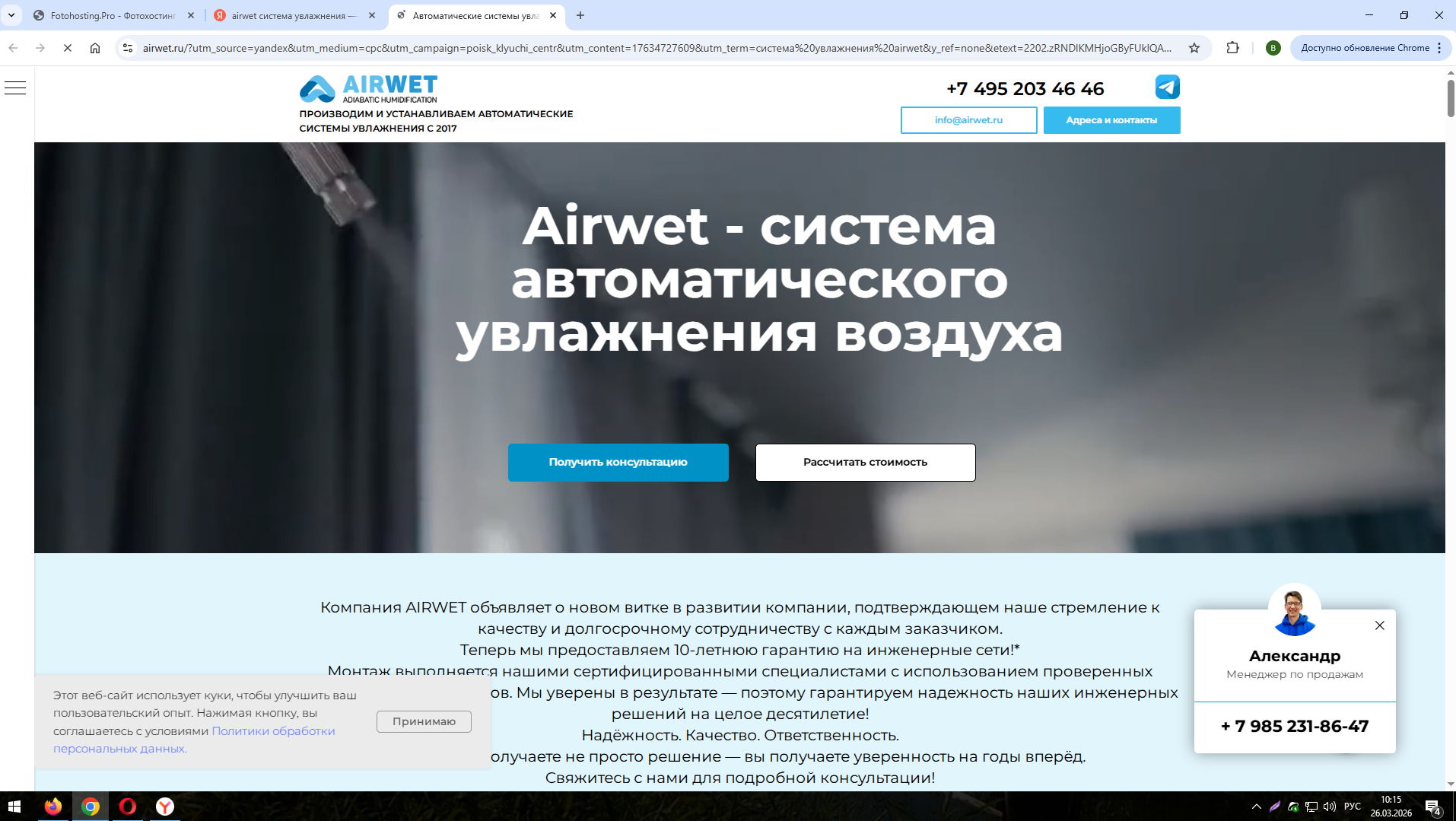Click the Airwet logo
Screen dimensions: 1456x821
click(x=368, y=89)
